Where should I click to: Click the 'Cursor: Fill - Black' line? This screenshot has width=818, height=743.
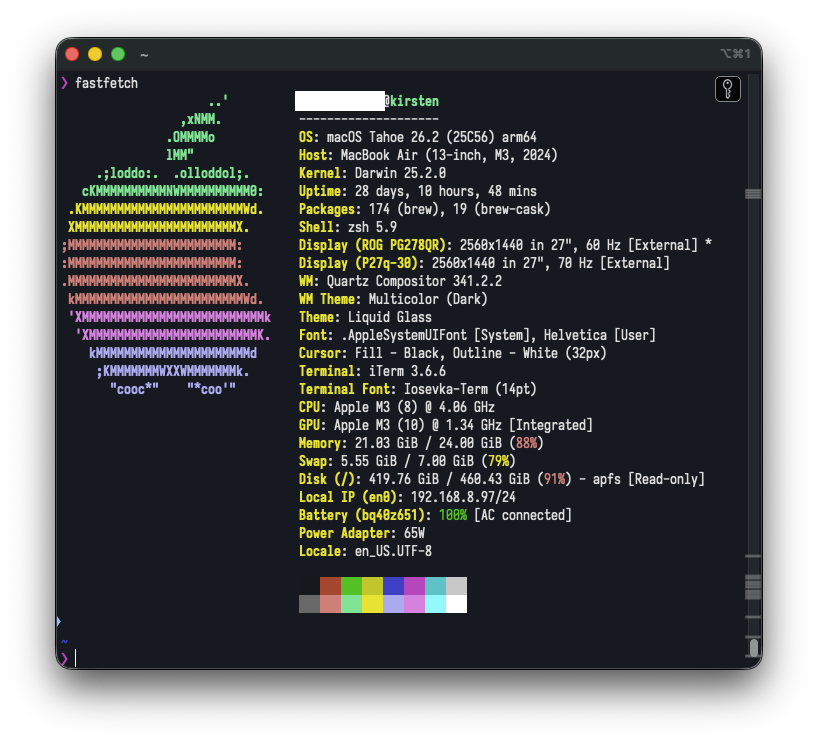point(452,353)
